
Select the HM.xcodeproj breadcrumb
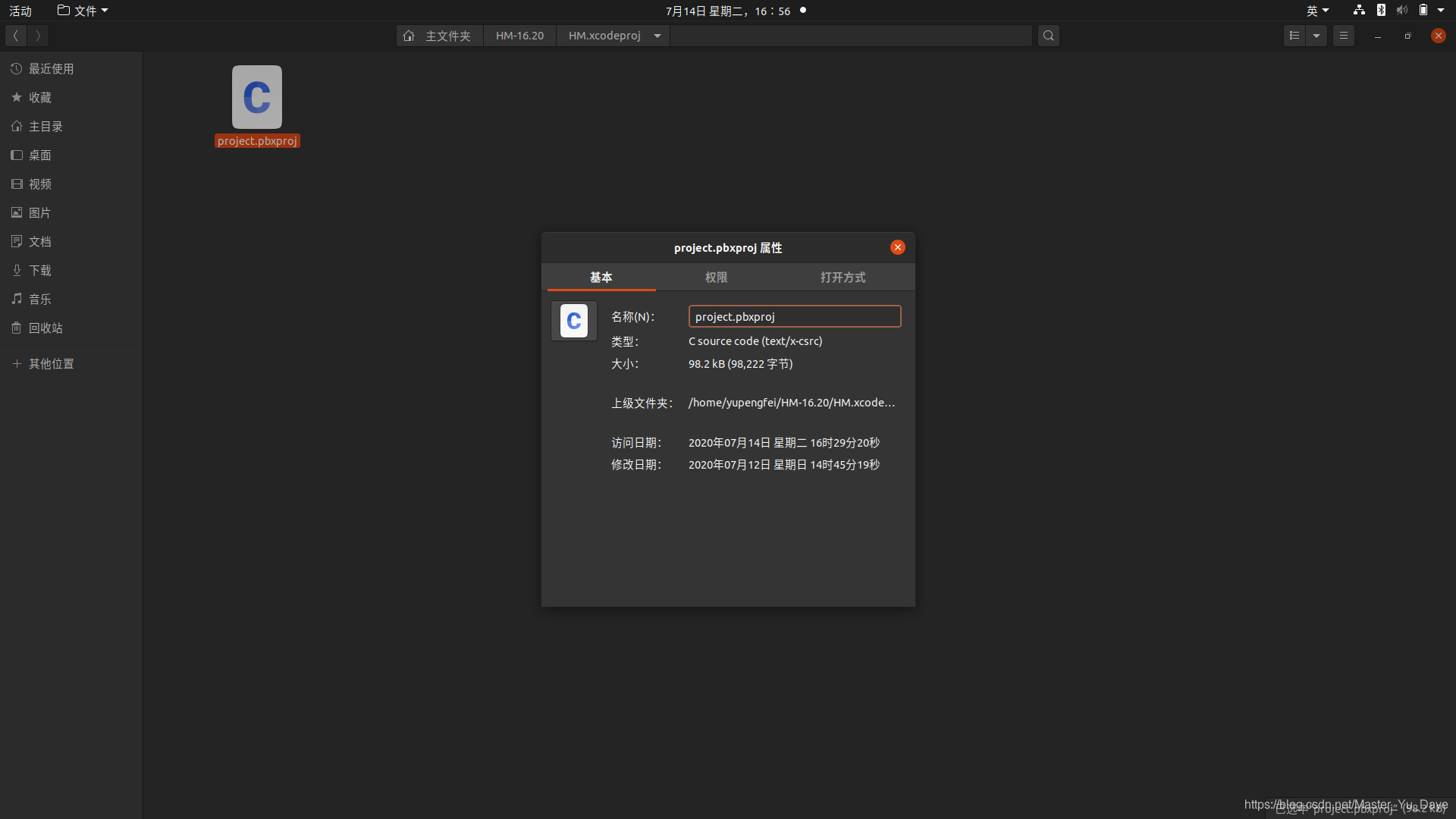[604, 36]
